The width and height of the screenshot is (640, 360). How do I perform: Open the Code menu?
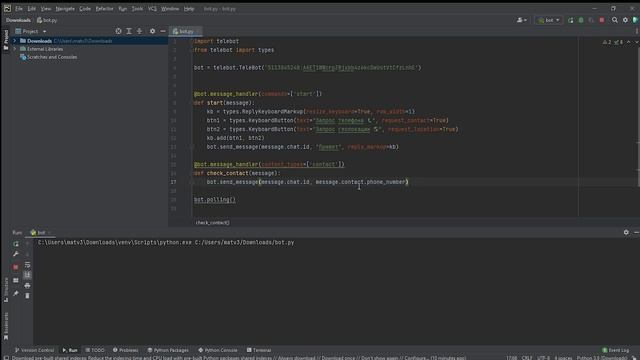point(85,9)
